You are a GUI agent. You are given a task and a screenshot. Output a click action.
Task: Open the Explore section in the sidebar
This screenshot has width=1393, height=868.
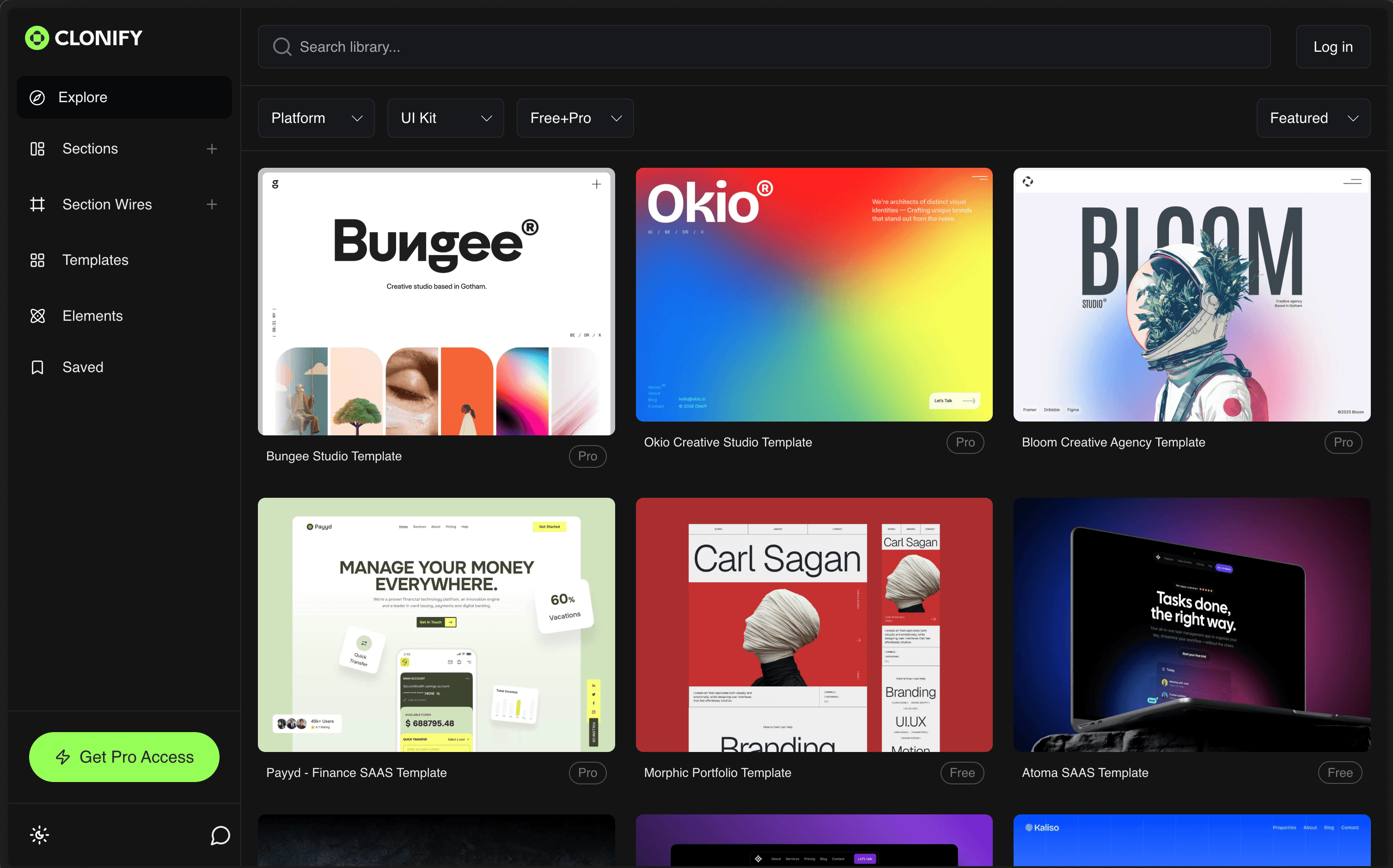tap(124, 97)
